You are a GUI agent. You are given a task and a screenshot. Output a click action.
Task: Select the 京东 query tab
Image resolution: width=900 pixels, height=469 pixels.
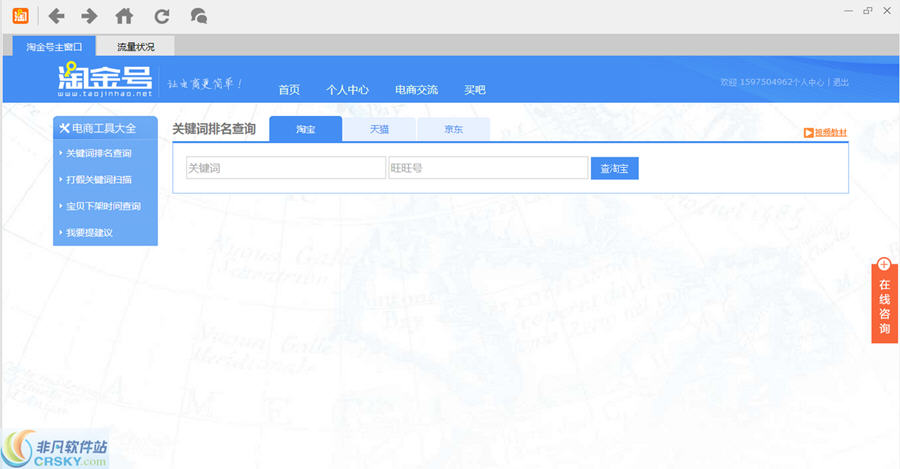[453, 129]
